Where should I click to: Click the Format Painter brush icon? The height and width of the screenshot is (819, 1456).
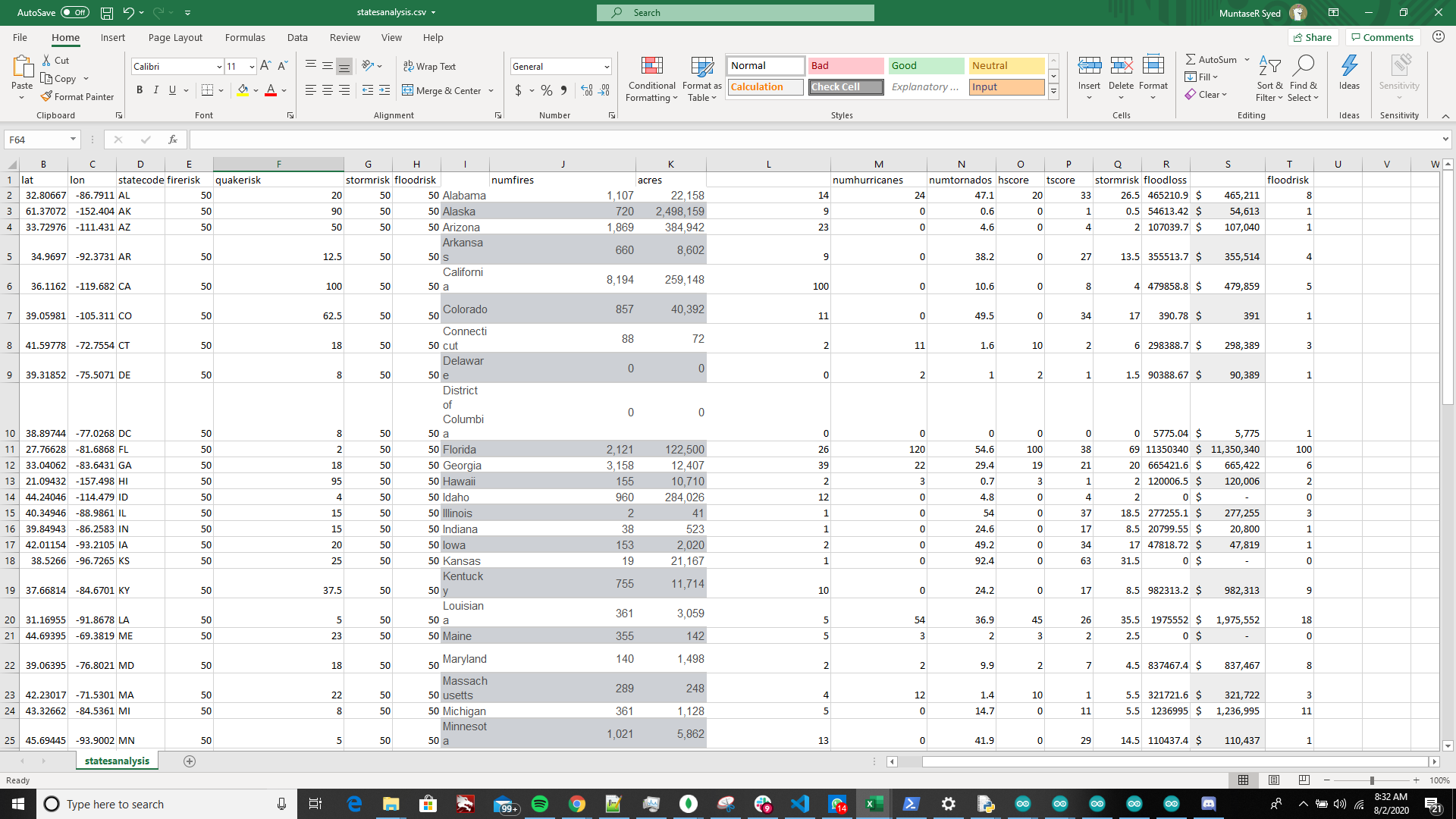(47, 96)
